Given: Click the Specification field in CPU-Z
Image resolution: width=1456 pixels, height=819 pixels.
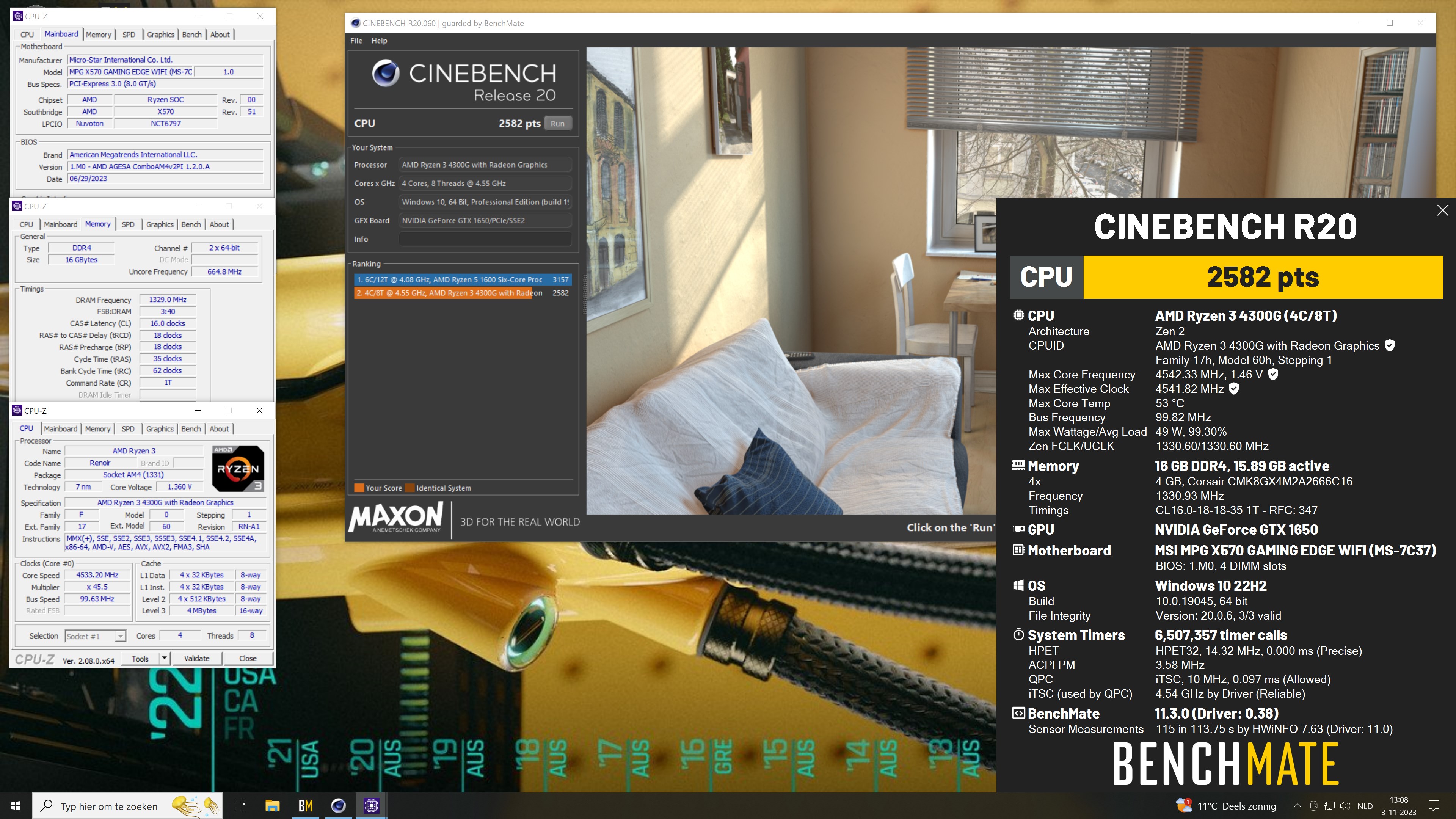Looking at the screenshot, I should coord(166,502).
